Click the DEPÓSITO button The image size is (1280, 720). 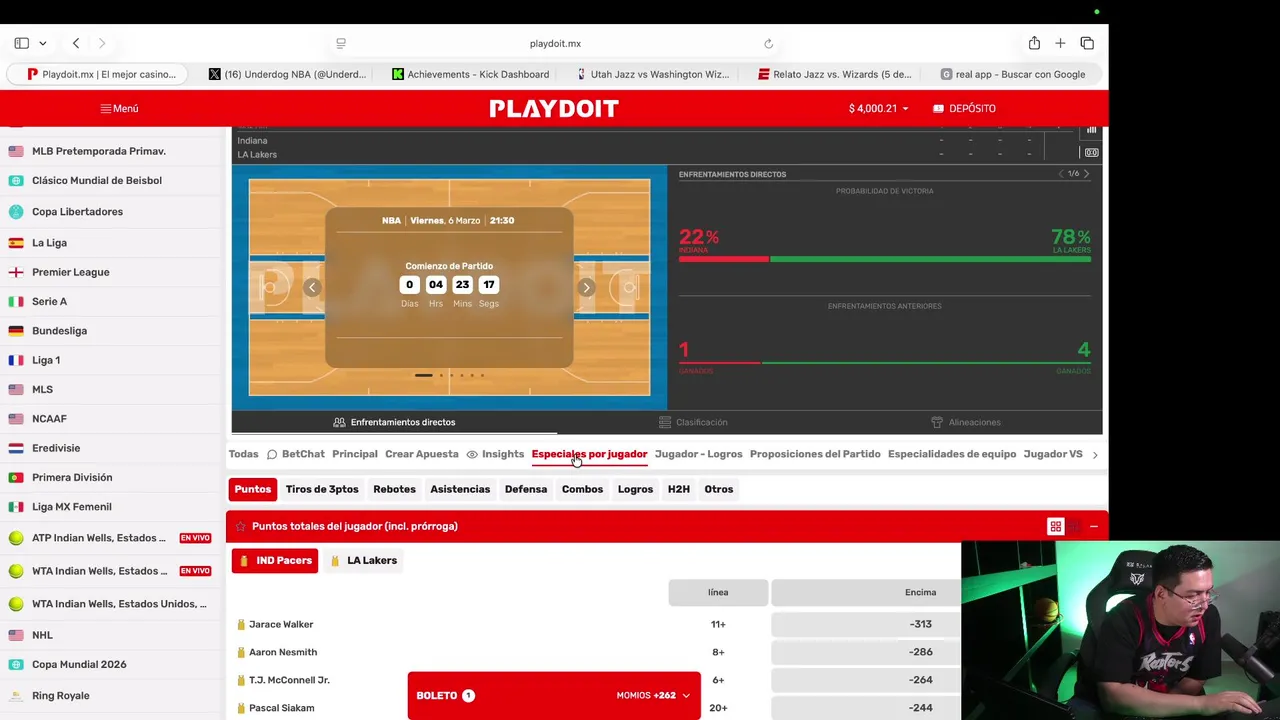[x=964, y=108]
